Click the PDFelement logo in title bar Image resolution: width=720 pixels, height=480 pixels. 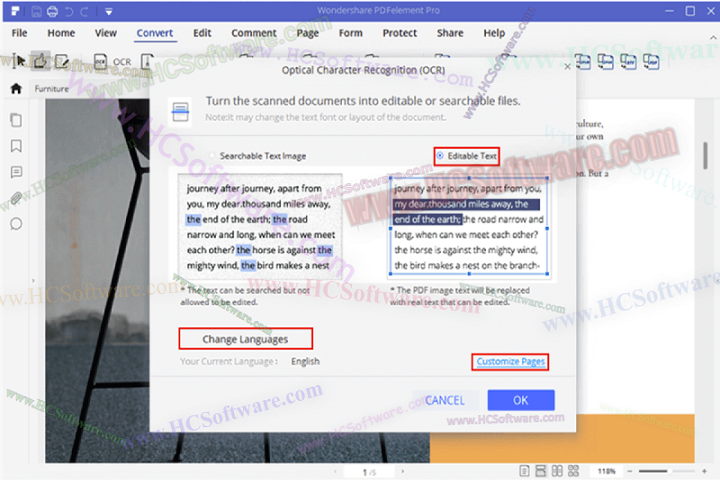coord(15,11)
